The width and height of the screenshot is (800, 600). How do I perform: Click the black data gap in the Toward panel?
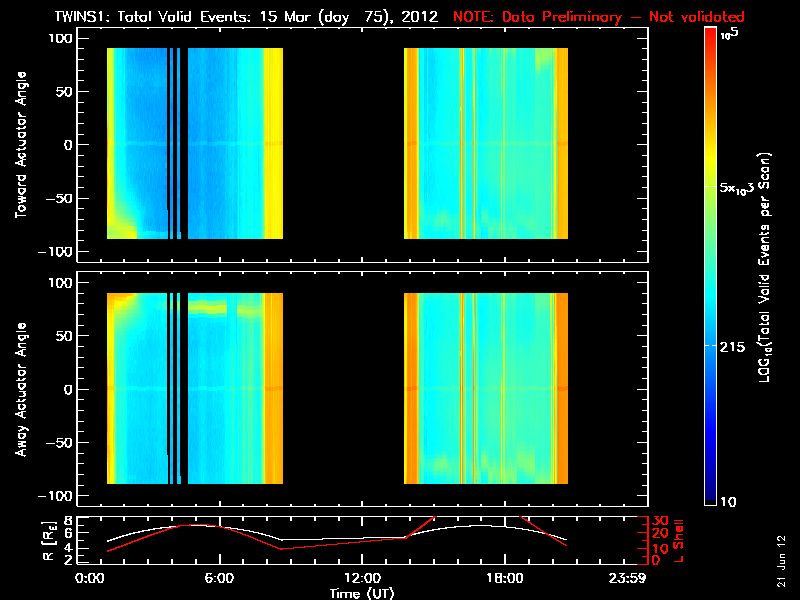[343, 145]
